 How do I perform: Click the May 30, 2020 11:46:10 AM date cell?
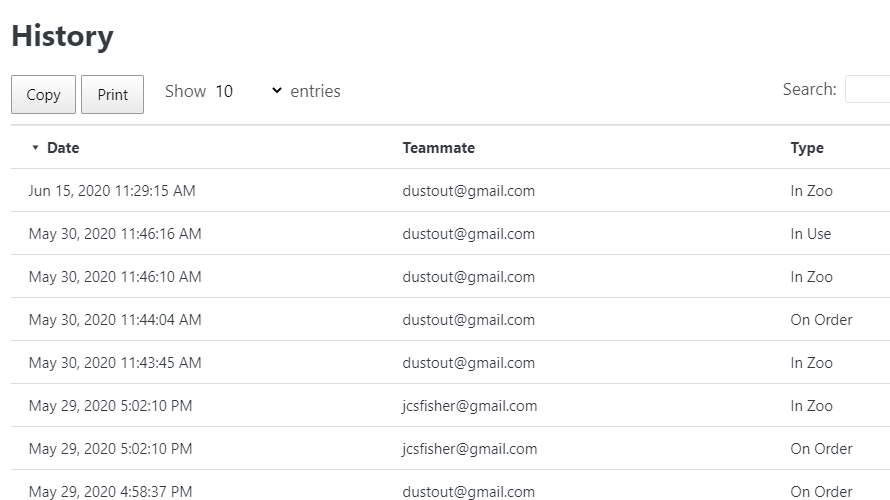[x=115, y=276]
